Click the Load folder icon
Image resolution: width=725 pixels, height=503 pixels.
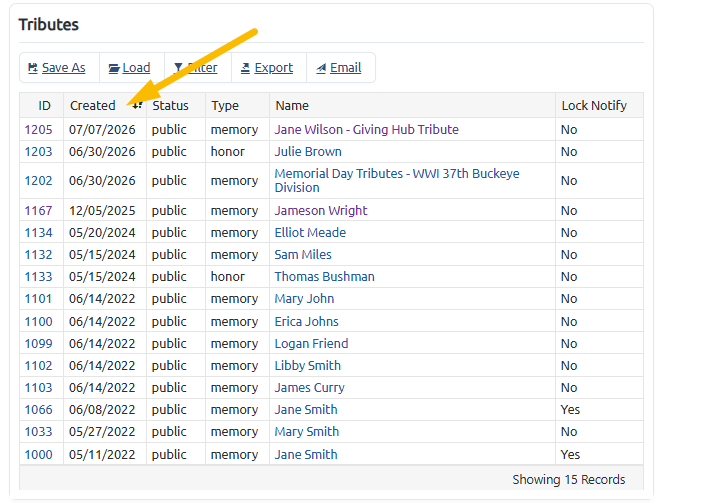(x=114, y=68)
